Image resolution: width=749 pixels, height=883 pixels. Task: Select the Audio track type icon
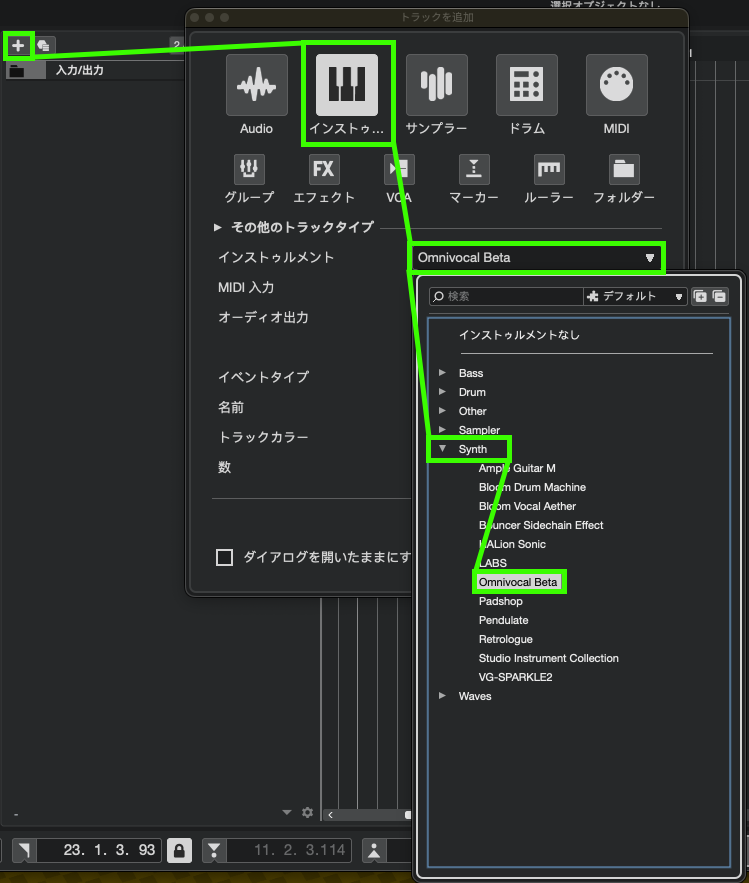click(256, 86)
